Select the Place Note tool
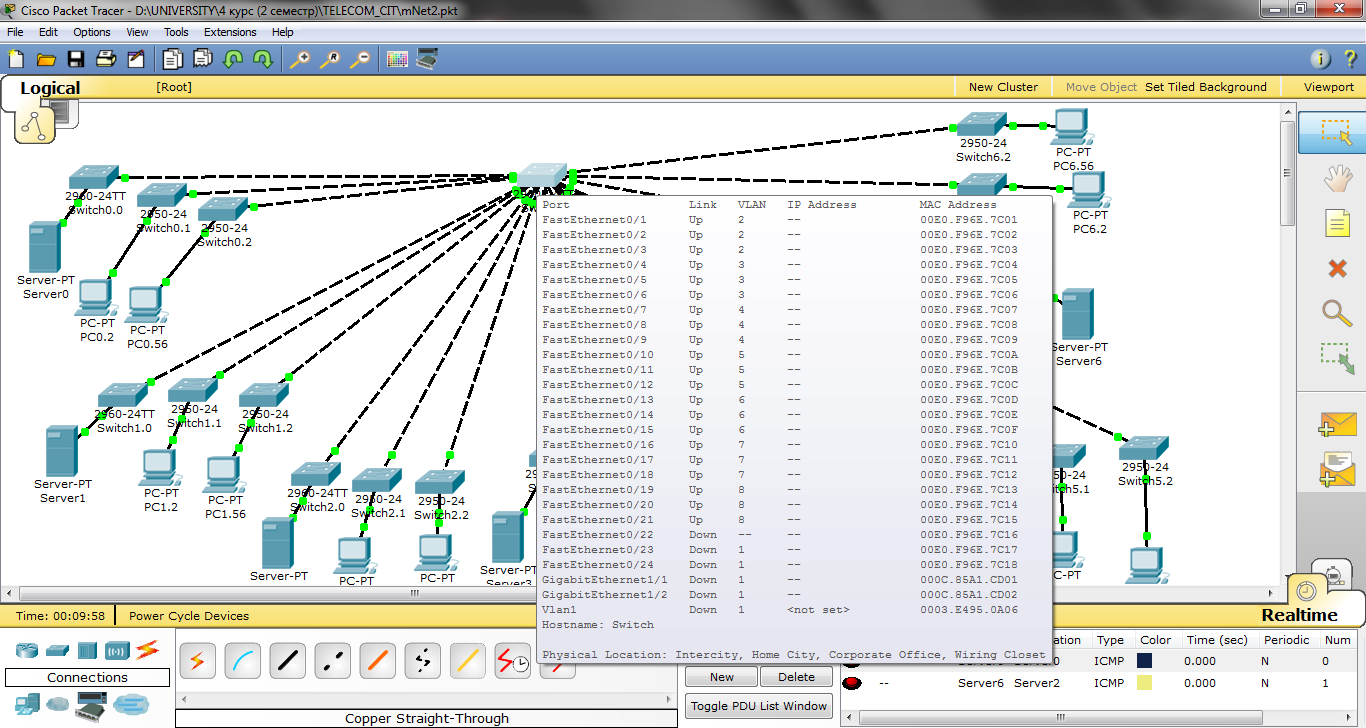 click(1337, 223)
